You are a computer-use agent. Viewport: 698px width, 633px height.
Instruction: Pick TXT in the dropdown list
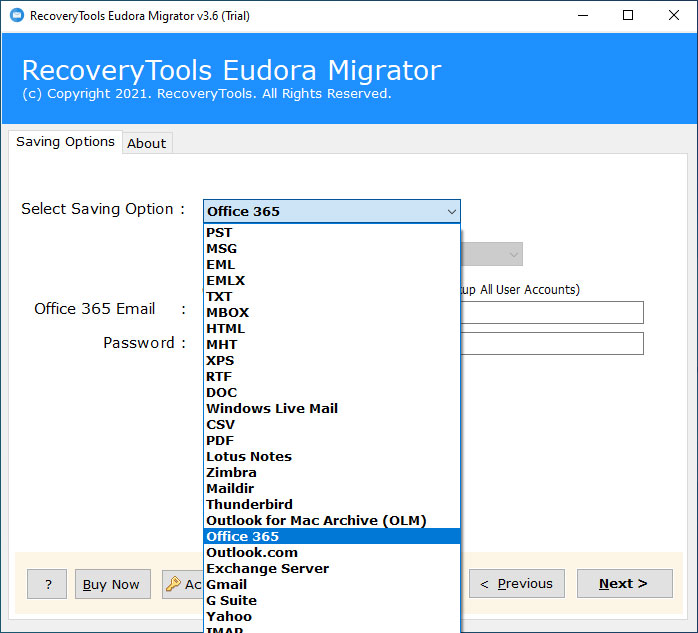coord(332,297)
